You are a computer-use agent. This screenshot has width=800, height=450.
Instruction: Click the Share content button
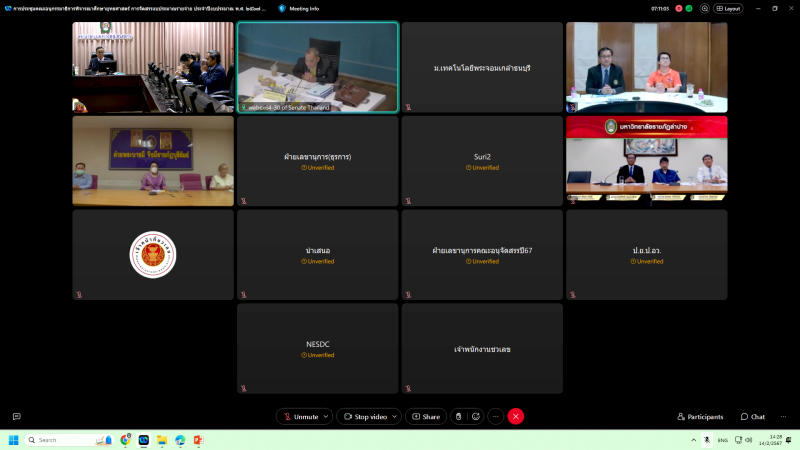425,416
